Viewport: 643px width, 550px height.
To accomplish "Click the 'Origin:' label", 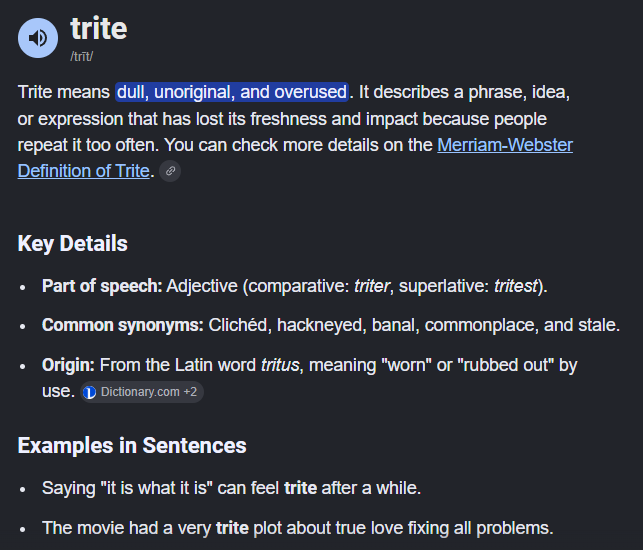I will point(68,365).
